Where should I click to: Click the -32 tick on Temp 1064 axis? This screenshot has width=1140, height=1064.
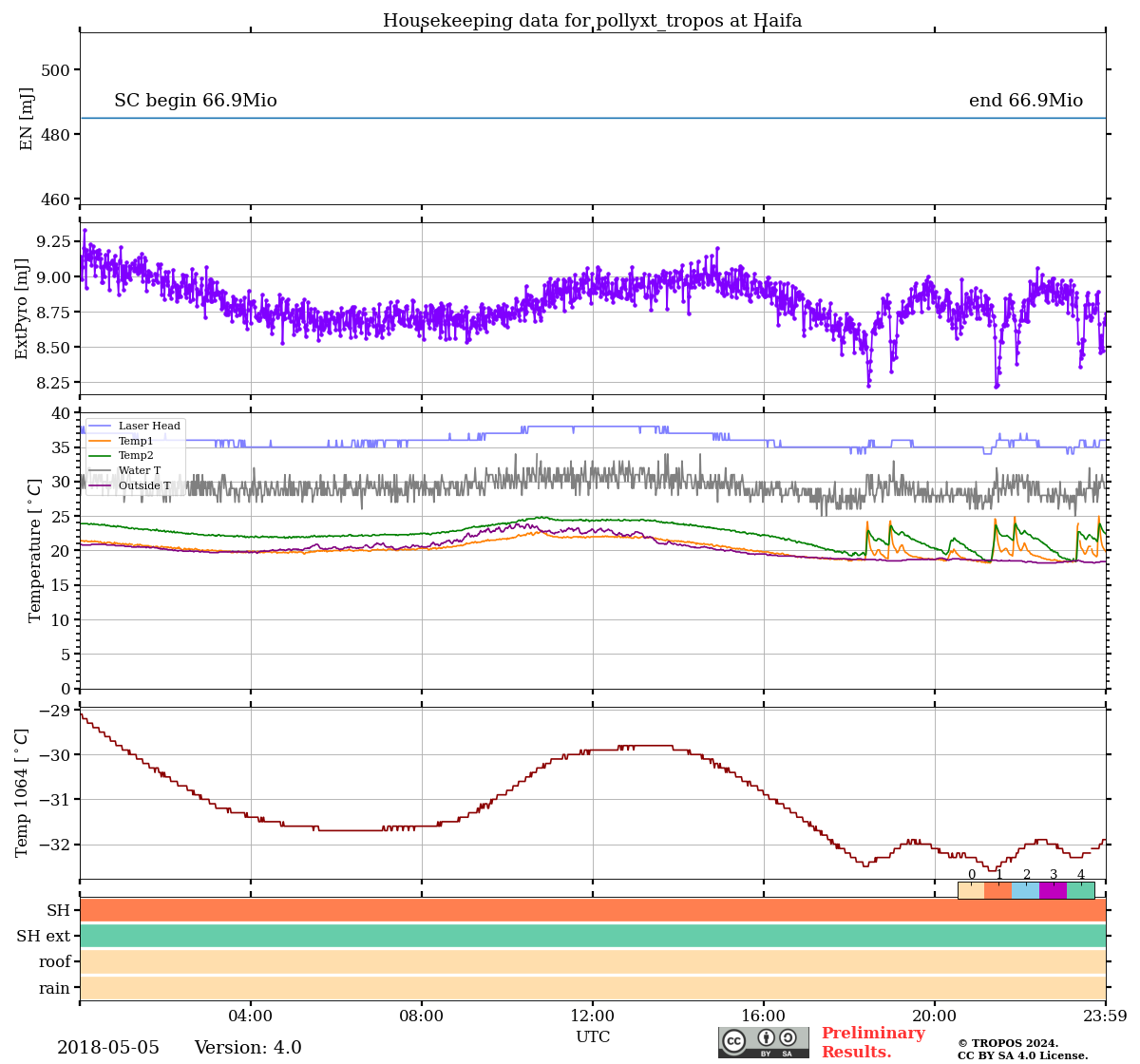[x=54, y=844]
